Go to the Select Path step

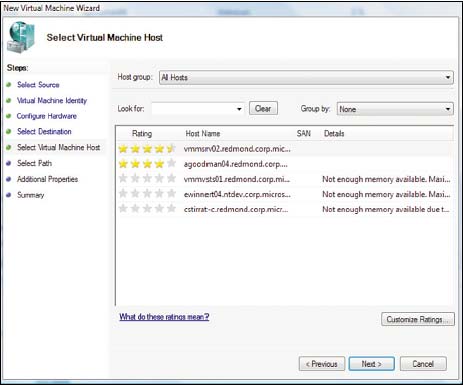point(34,163)
